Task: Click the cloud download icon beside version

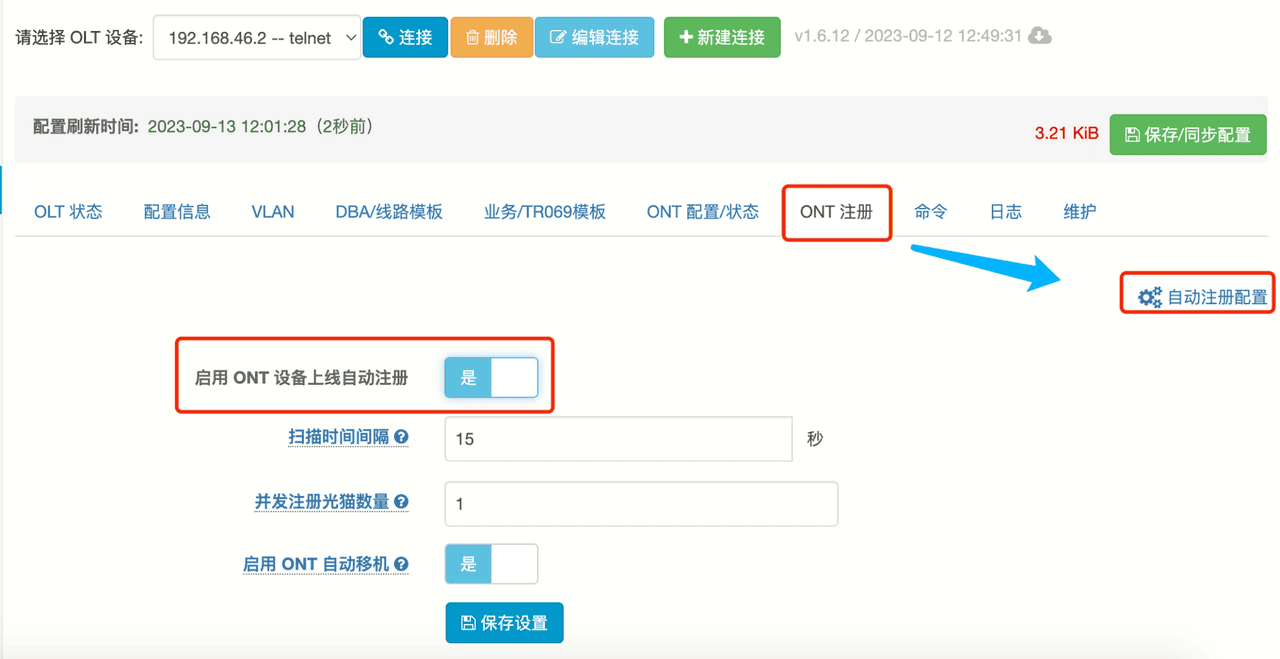Action: click(1040, 36)
